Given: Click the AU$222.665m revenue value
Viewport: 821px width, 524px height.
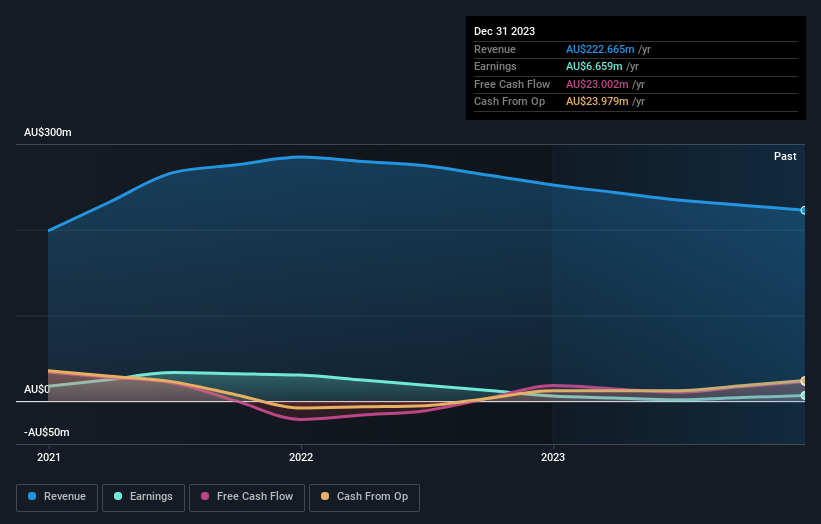Looking at the screenshot, I should [600, 49].
